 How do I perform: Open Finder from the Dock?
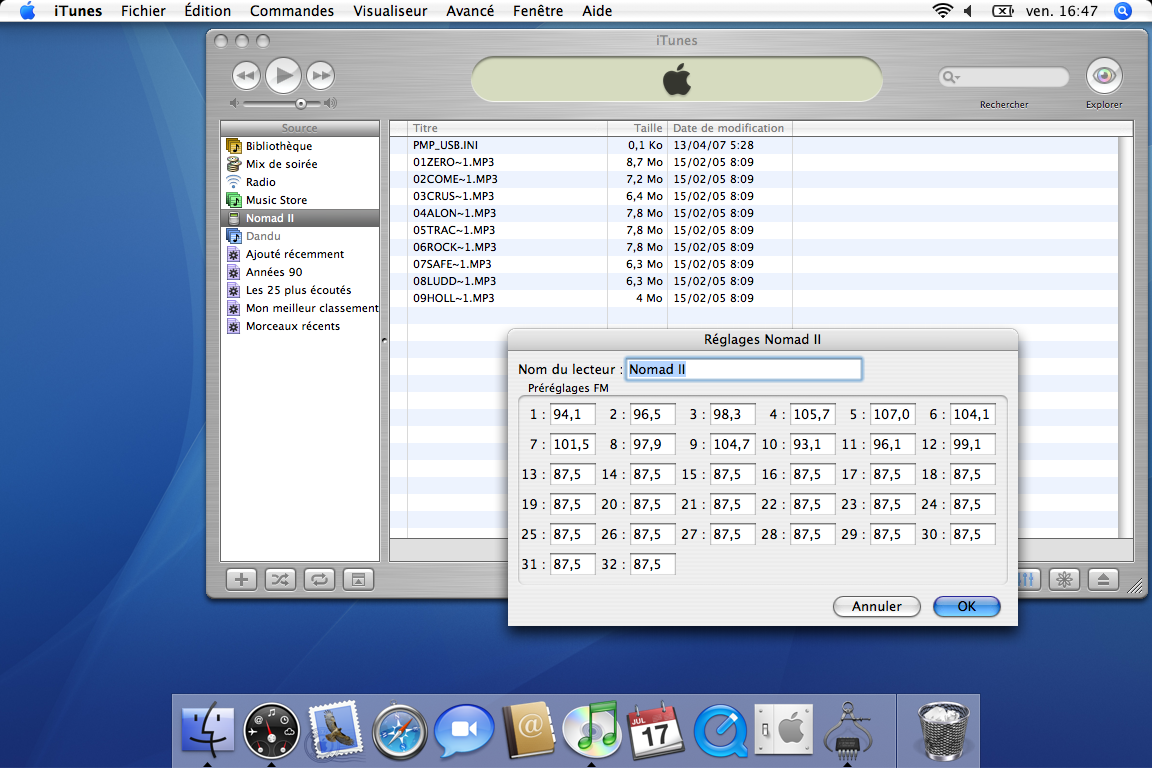208,730
